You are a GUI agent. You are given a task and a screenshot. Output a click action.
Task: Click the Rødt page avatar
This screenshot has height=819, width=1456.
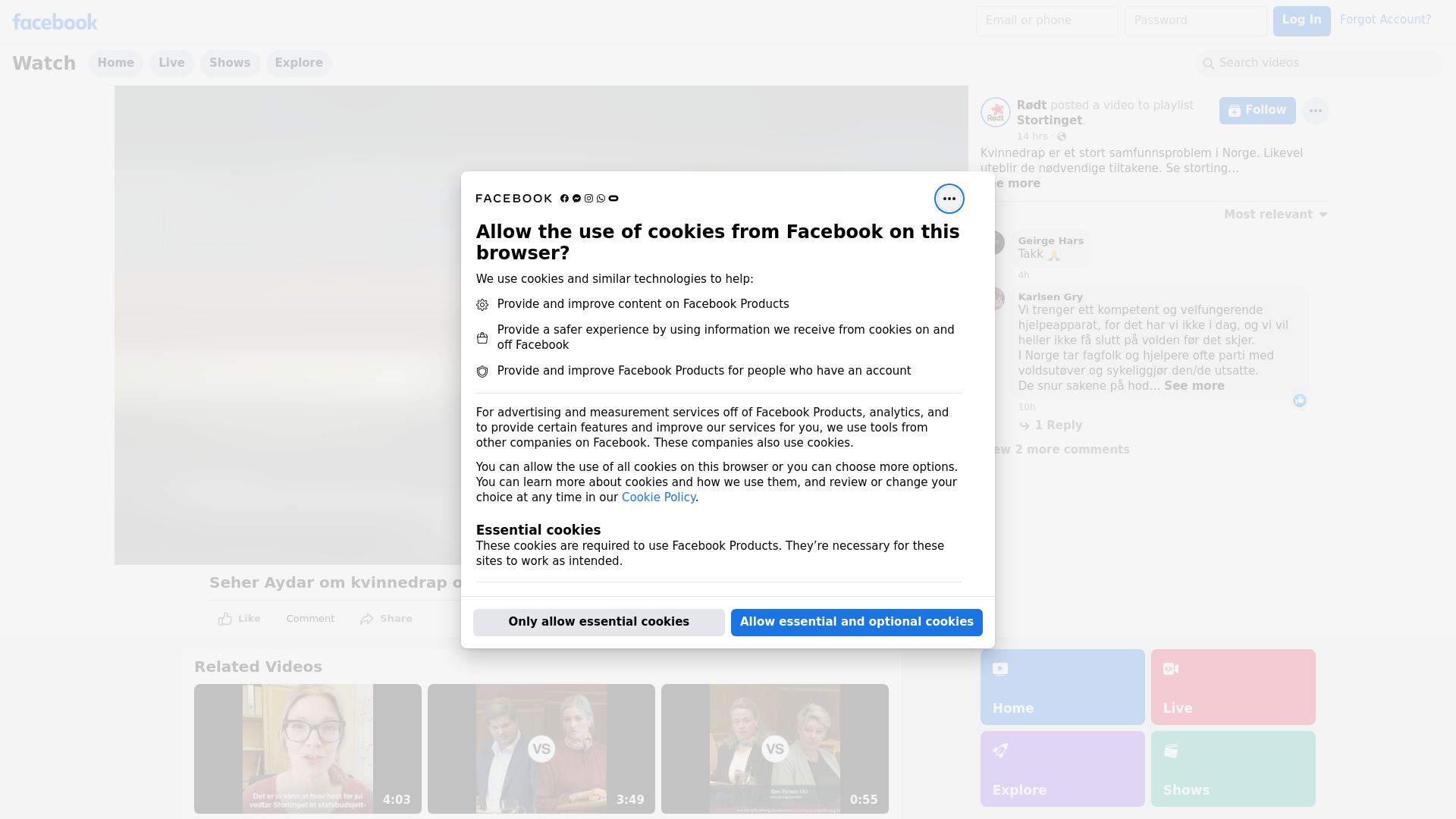[995, 112]
